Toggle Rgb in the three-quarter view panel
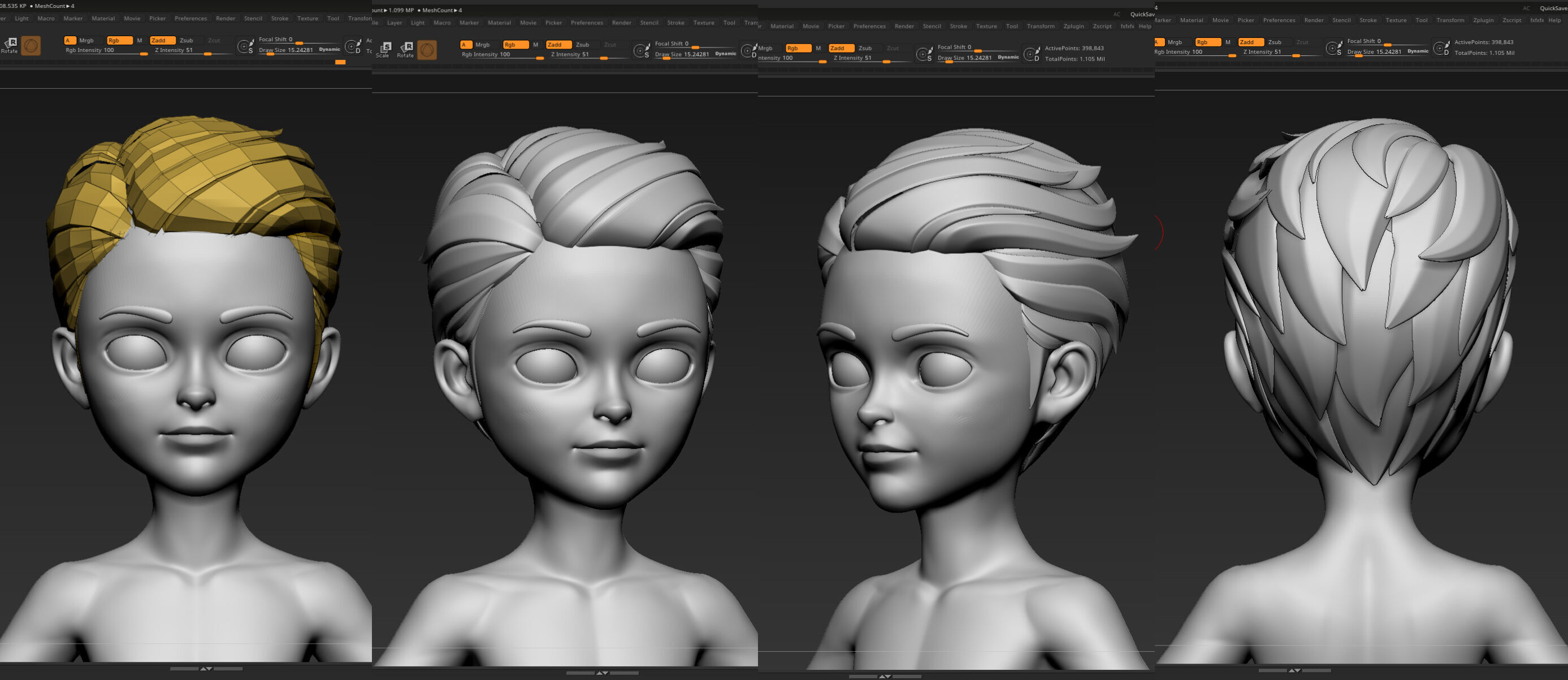 (x=798, y=48)
